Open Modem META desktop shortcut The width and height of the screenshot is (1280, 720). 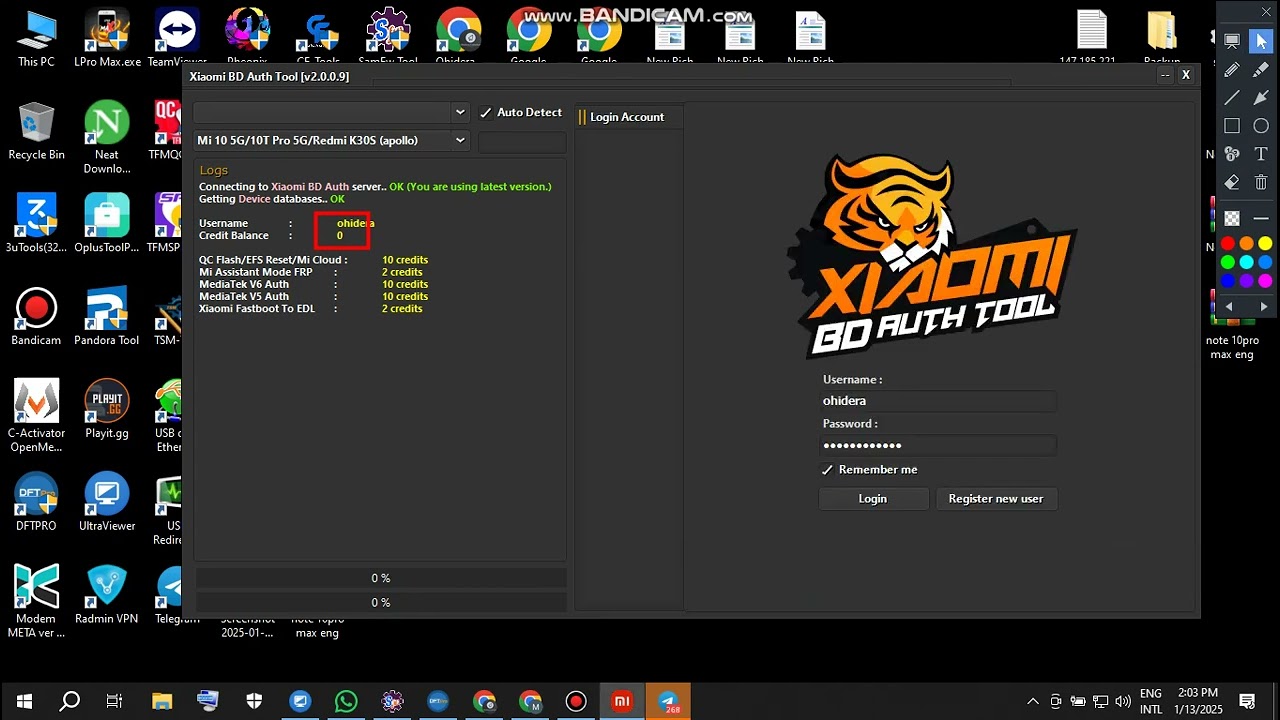click(36, 601)
